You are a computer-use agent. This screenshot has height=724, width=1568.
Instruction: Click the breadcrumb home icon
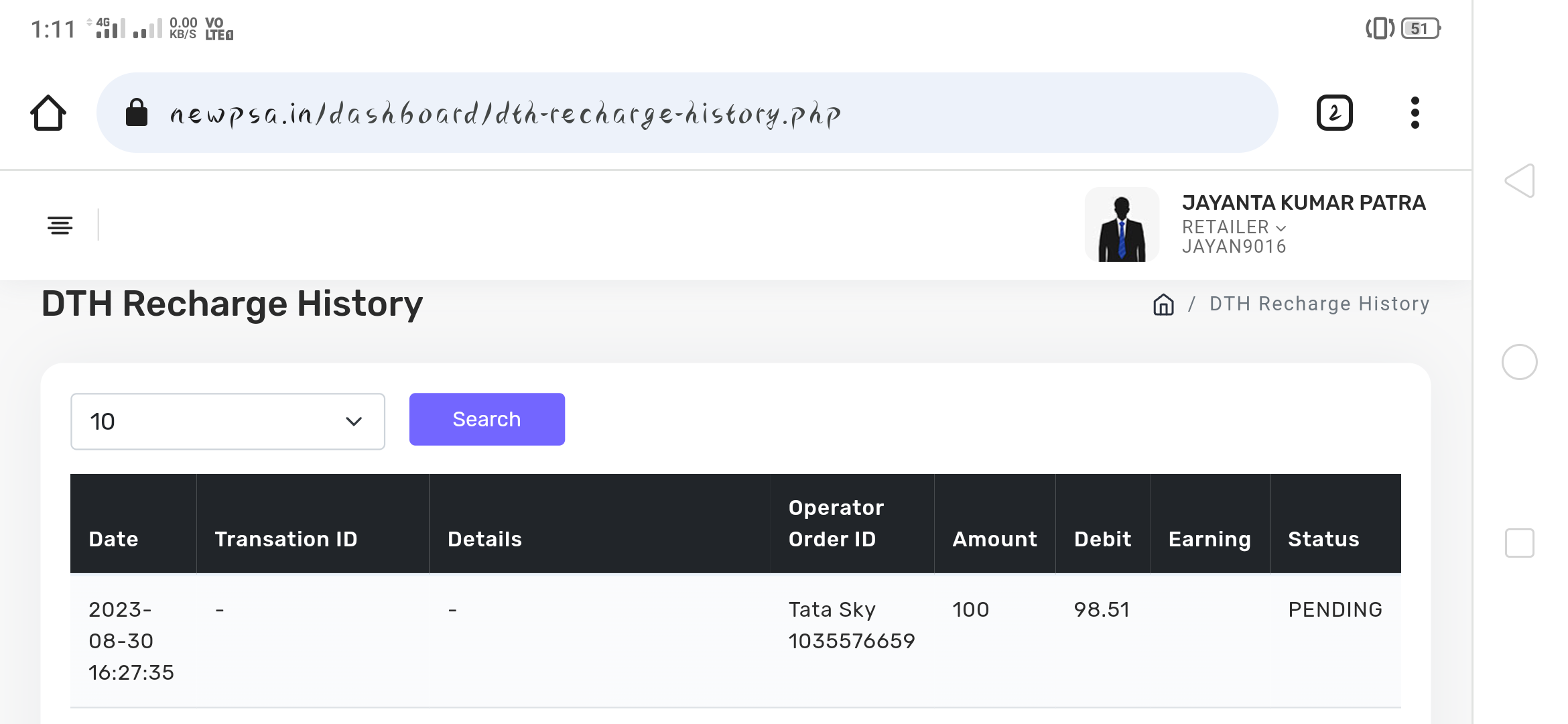(1163, 304)
